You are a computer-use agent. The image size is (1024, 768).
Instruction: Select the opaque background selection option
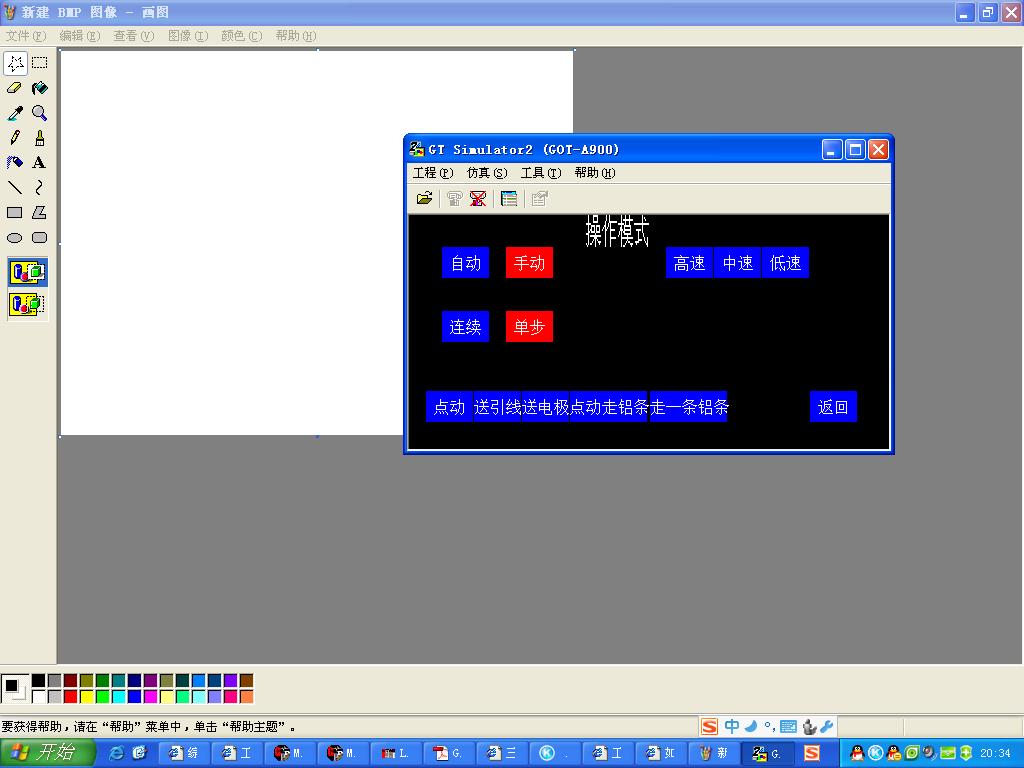(x=27, y=272)
